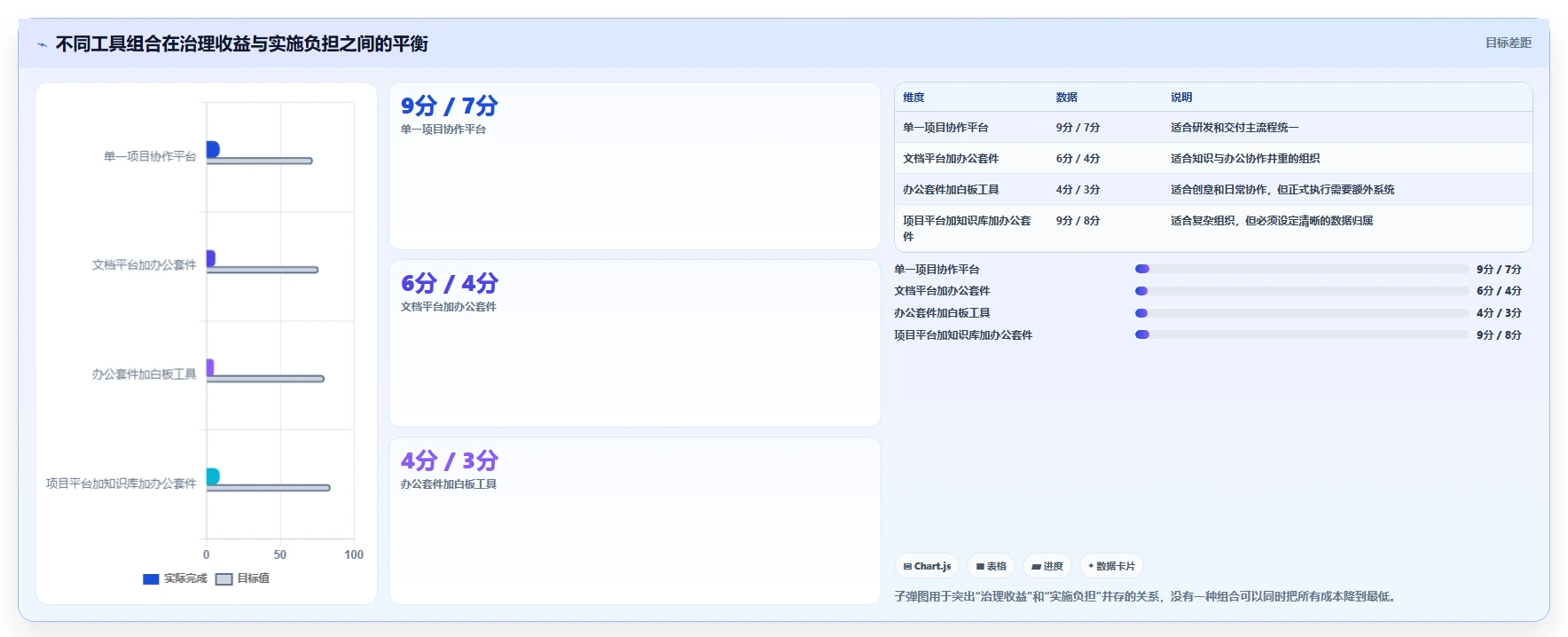Click the card caption 文档平台加办公套件

click(448, 307)
